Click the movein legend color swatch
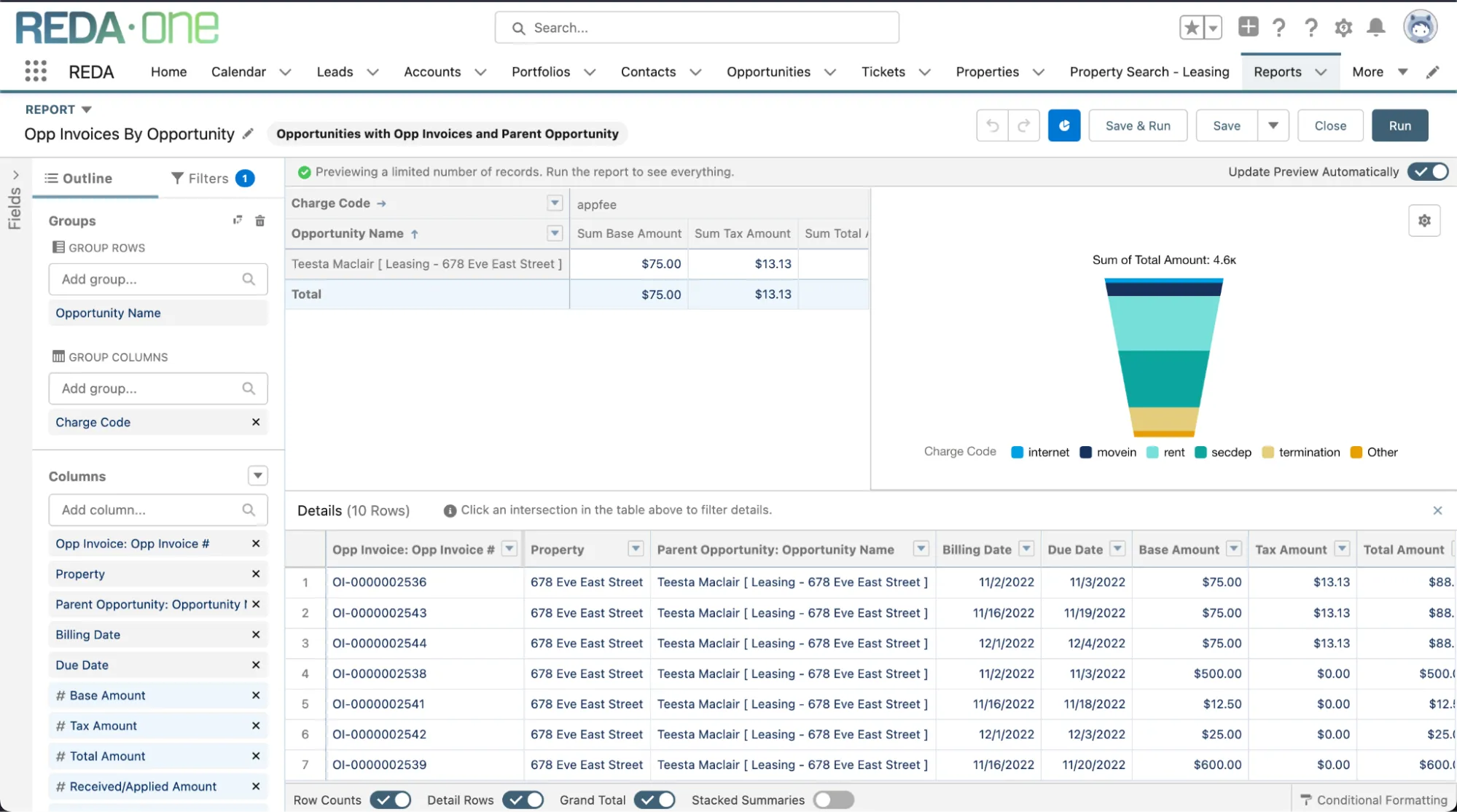This screenshot has width=1457, height=812. [1085, 452]
